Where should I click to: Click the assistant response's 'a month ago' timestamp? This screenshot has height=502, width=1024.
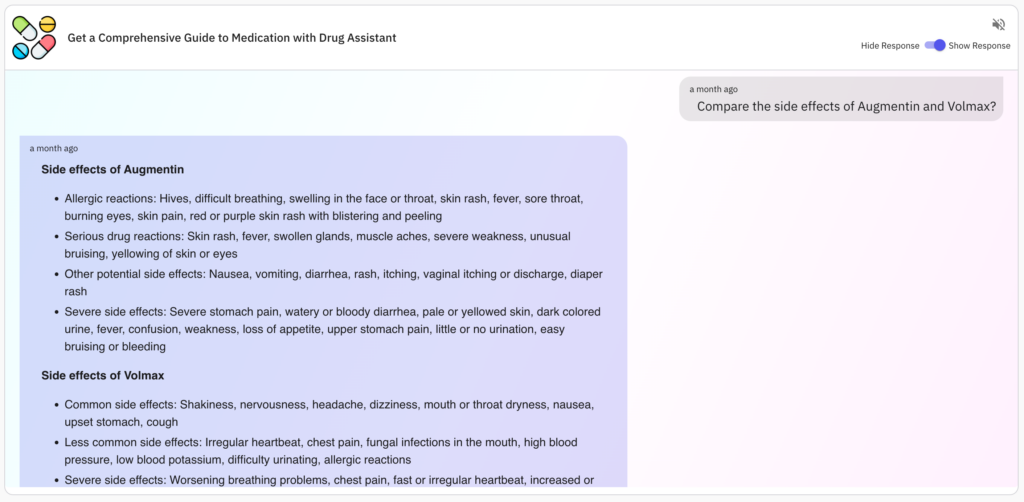[x=54, y=149]
